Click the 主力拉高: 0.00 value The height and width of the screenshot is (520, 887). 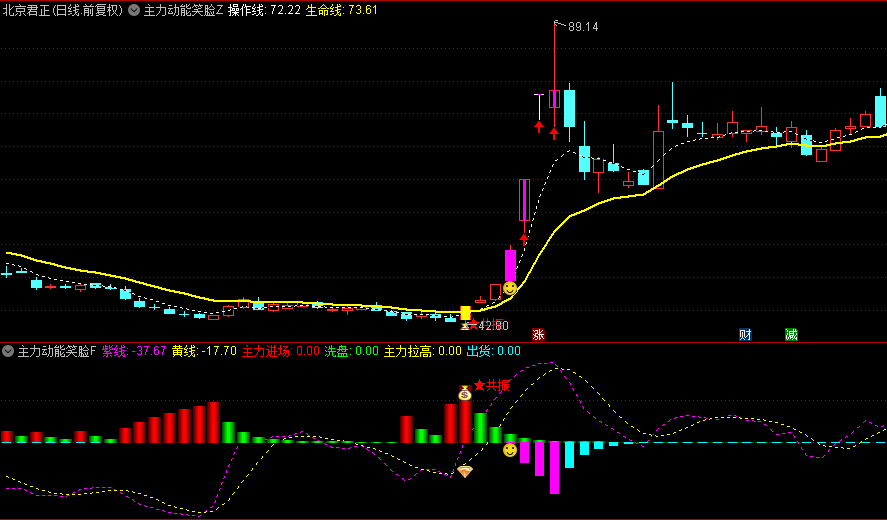pos(423,351)
